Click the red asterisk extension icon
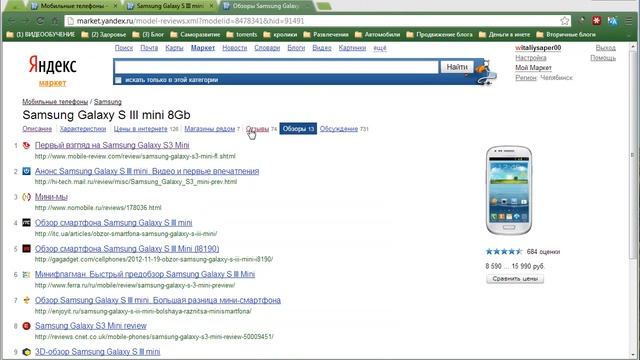Screen dimensions: 640x360 (x=596, y=20)
